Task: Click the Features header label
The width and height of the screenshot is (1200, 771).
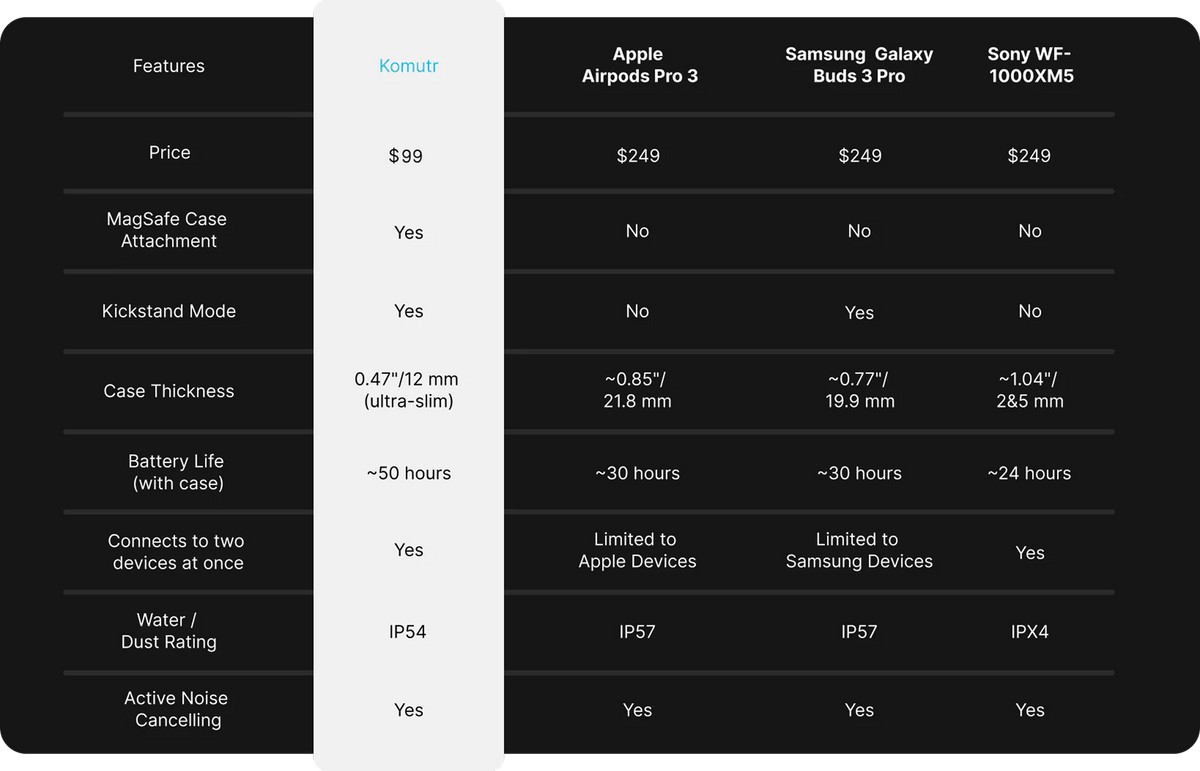Action: (168, 66)
